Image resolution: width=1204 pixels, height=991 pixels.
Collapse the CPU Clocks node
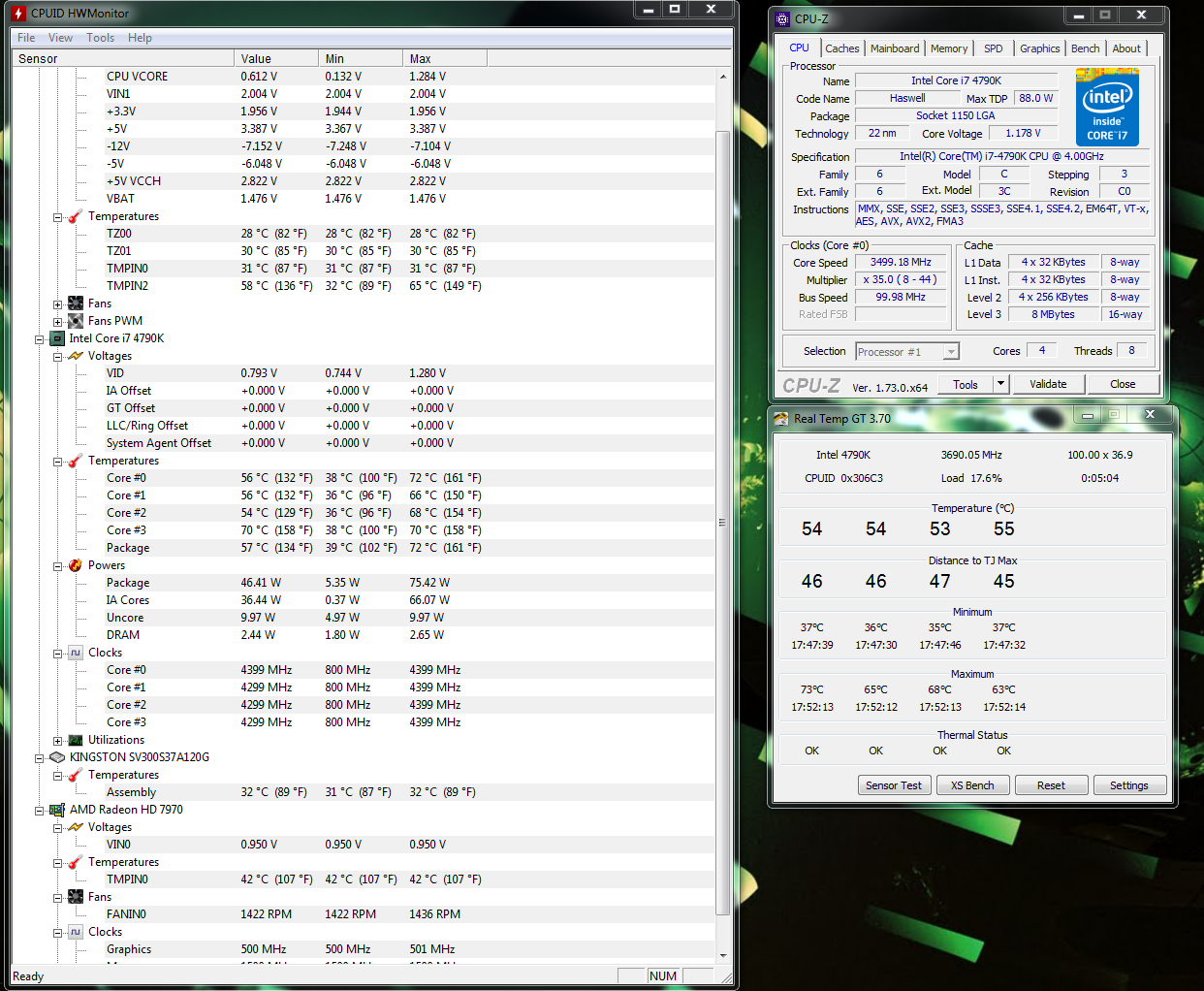(x=58, y=654)
